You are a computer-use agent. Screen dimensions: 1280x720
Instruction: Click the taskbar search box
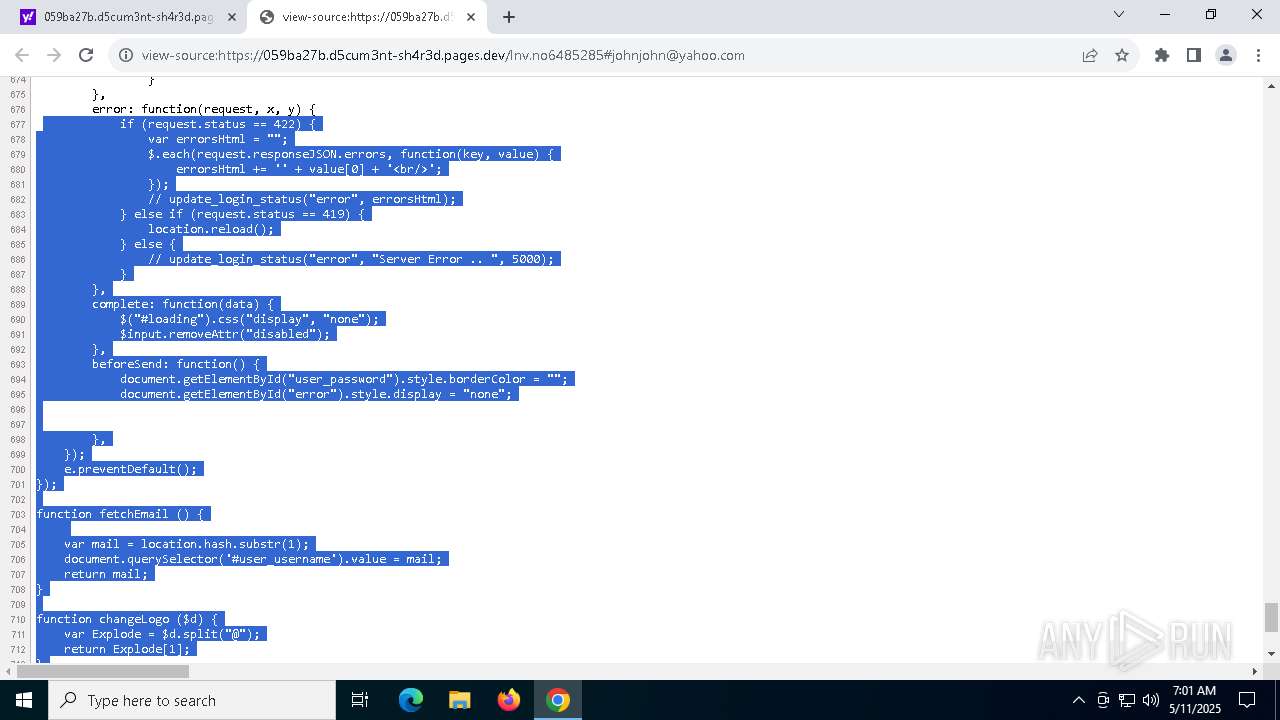[x=192, y=700]
